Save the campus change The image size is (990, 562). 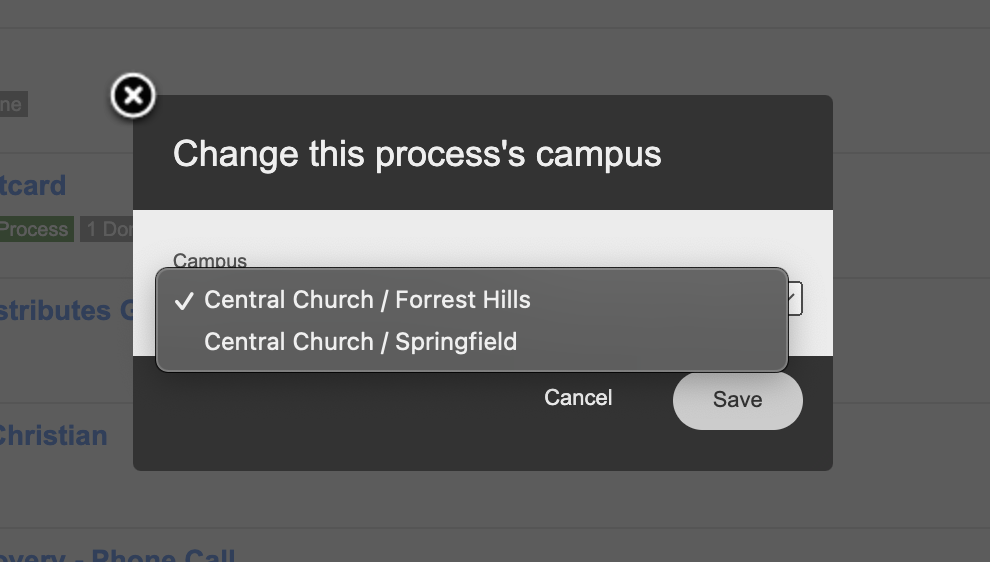pyautogui.click(x=737, y=400)
